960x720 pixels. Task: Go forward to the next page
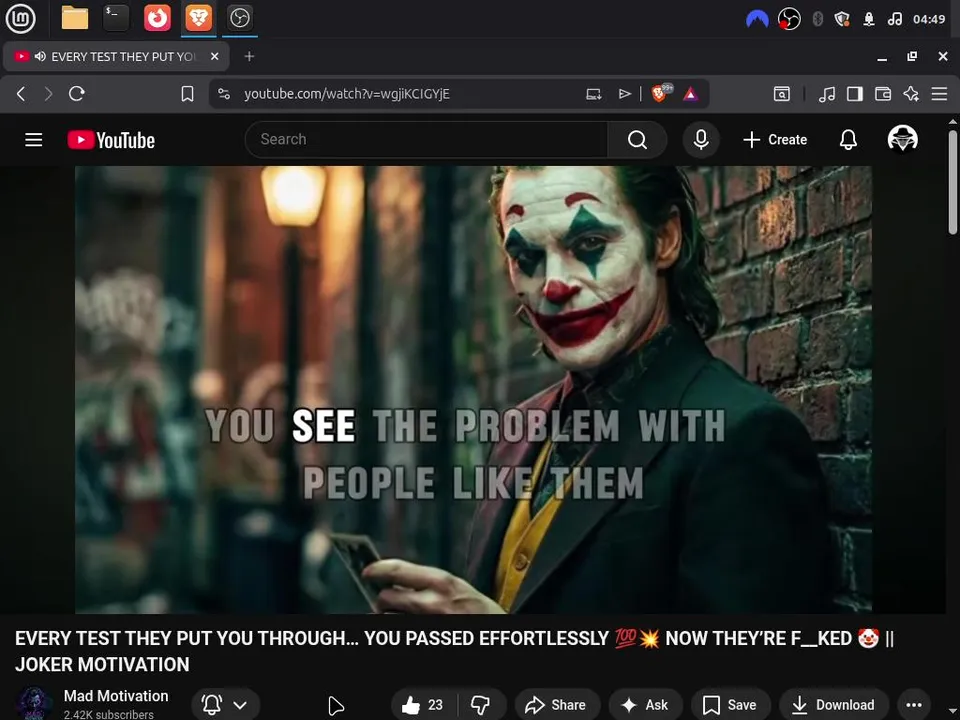(48, 94)
